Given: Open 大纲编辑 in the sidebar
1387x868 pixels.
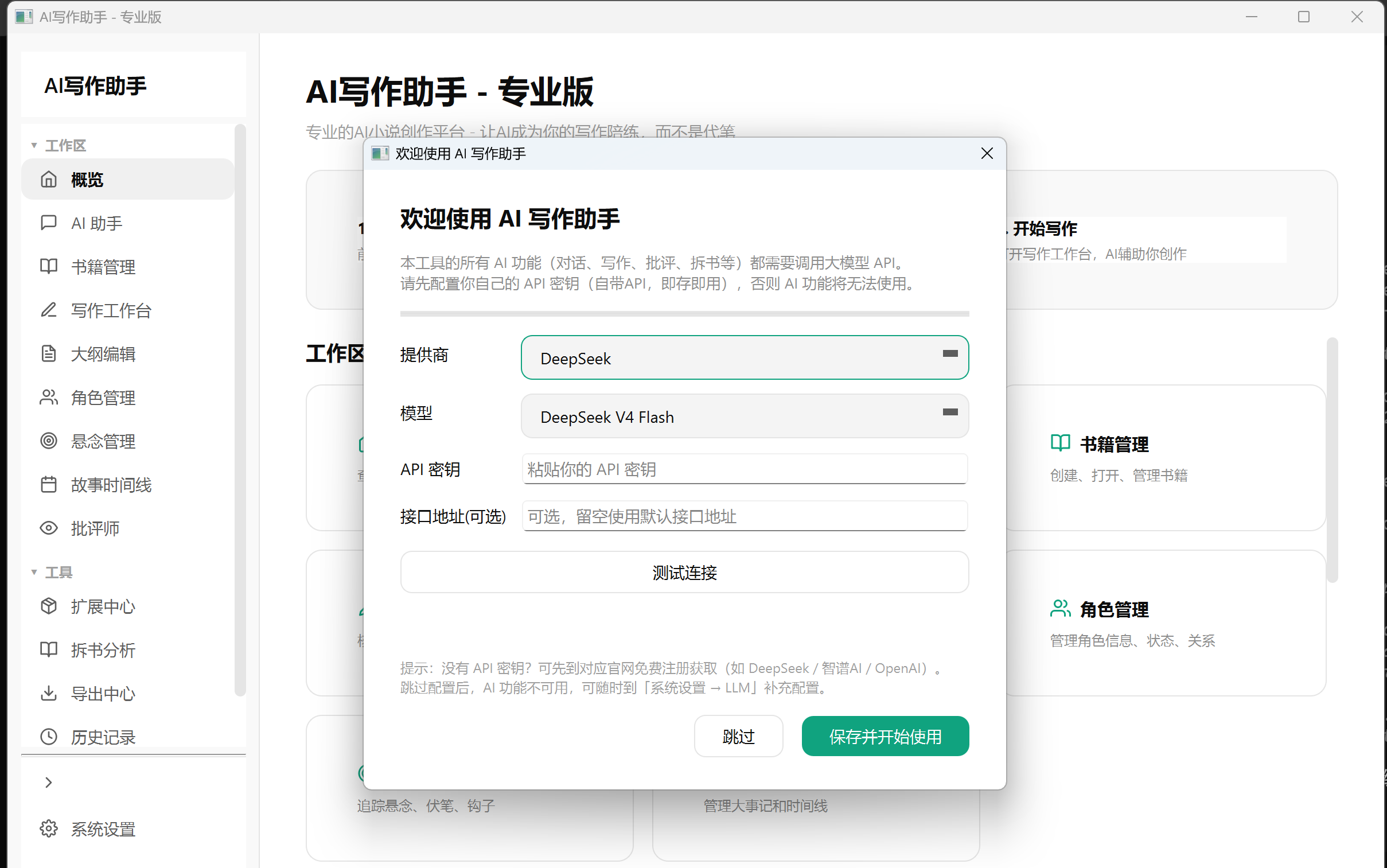Looking at the screenshot, I should click(x=127, y=353).
